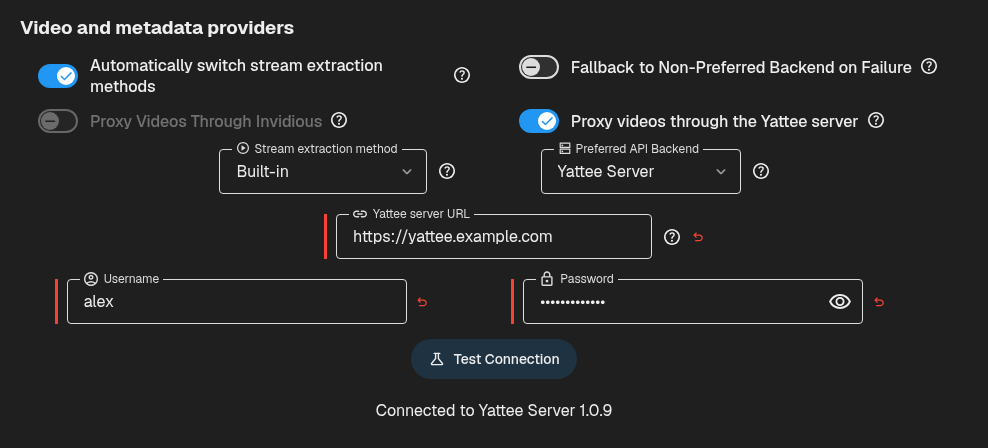
Task: Reset the Password field
Action: pyautogui.click(x=879, y=302)
